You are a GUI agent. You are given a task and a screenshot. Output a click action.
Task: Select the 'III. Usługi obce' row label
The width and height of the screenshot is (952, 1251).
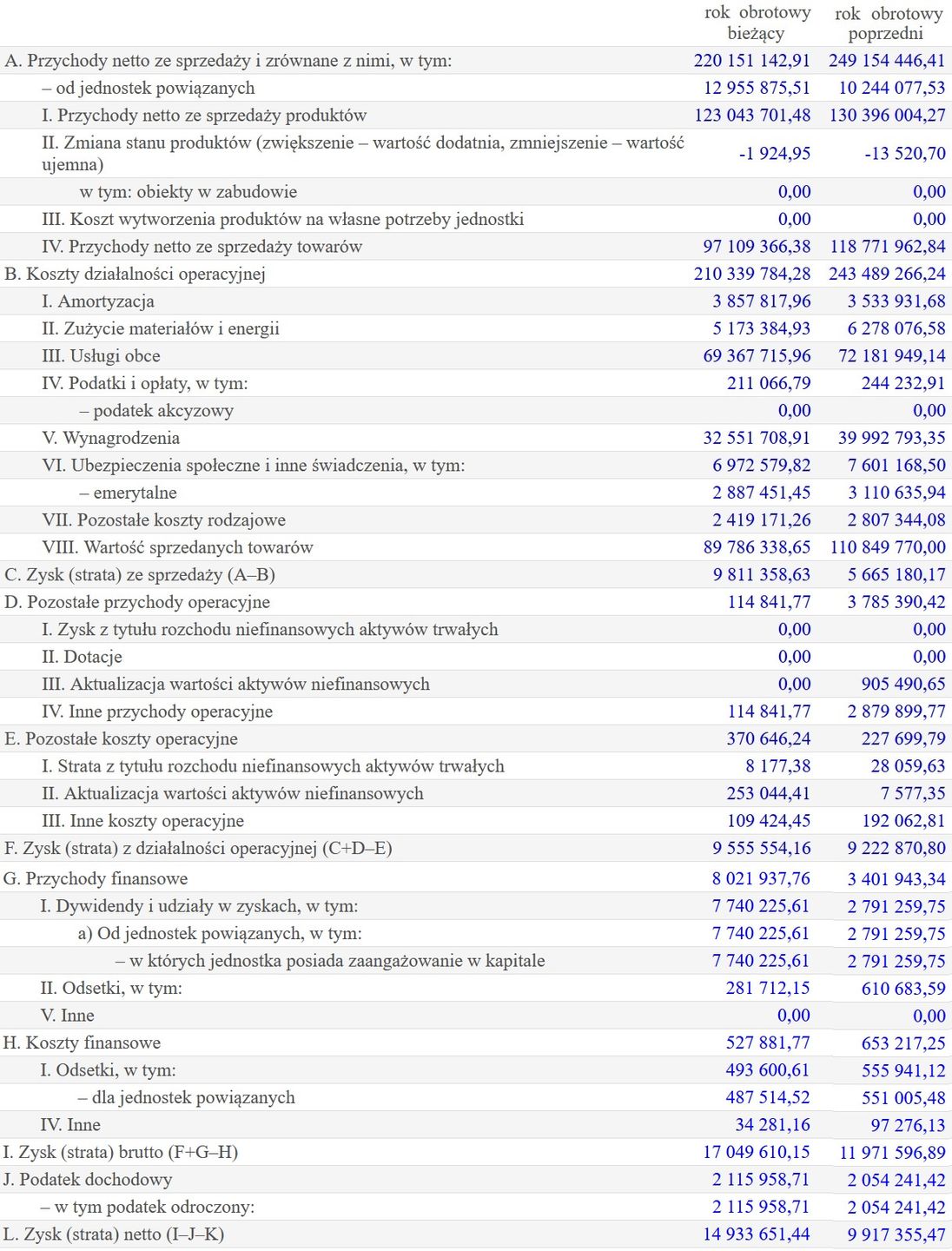point(101,356)
